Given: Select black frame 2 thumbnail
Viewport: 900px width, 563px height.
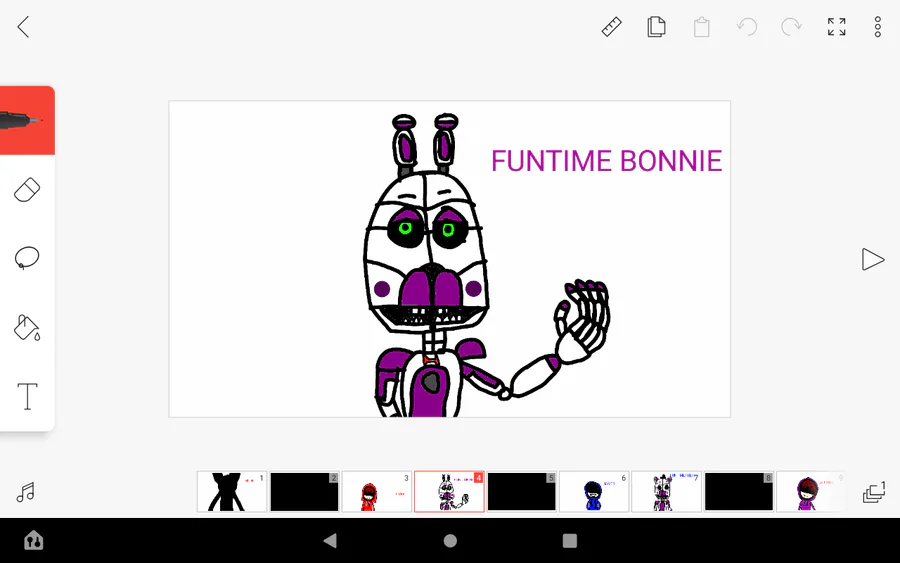Looking at the screenshot, I should (304, 491).
